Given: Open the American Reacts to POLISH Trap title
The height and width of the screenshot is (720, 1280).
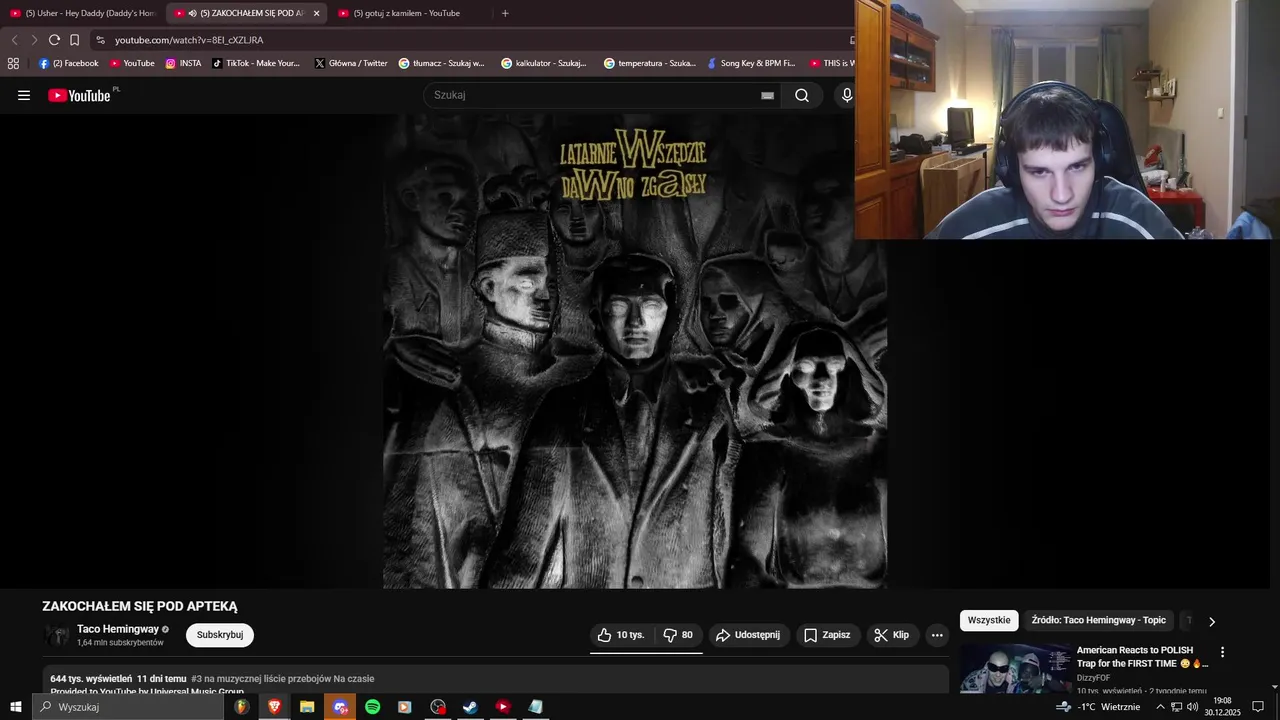Looking at the screenshot, I should point(1142,657).
